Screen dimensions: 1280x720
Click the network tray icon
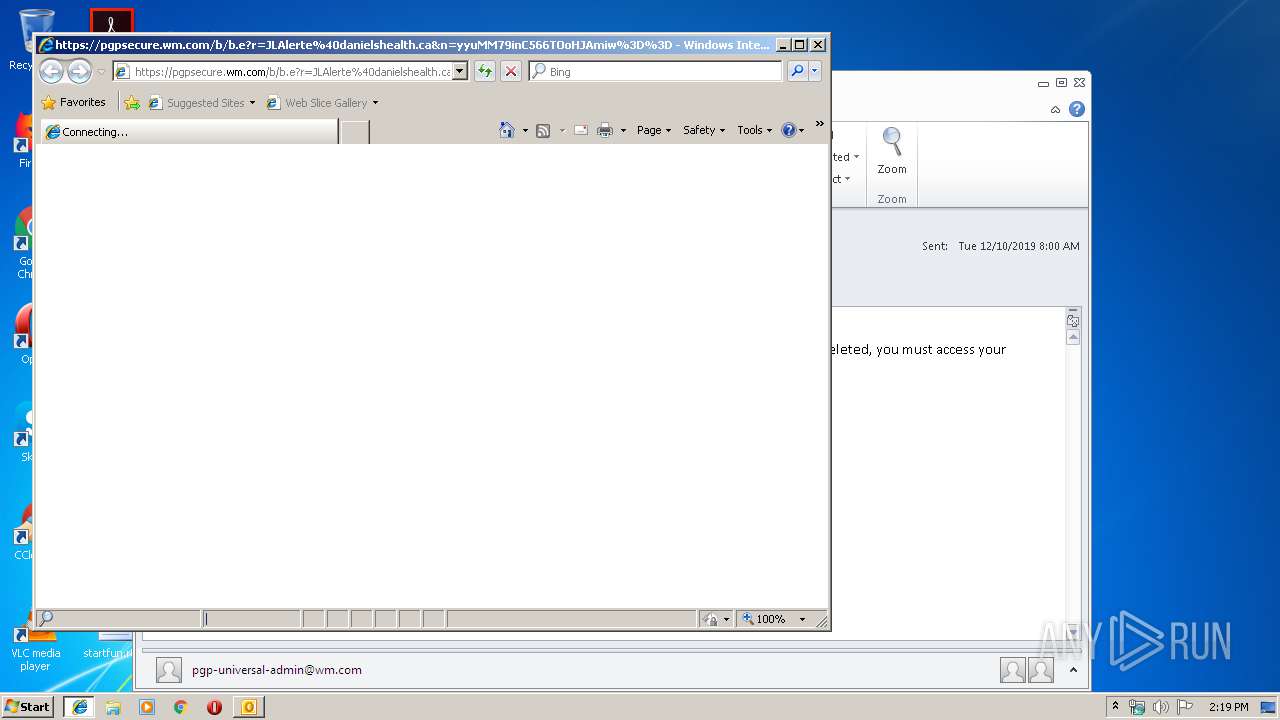pos(1137,707)
